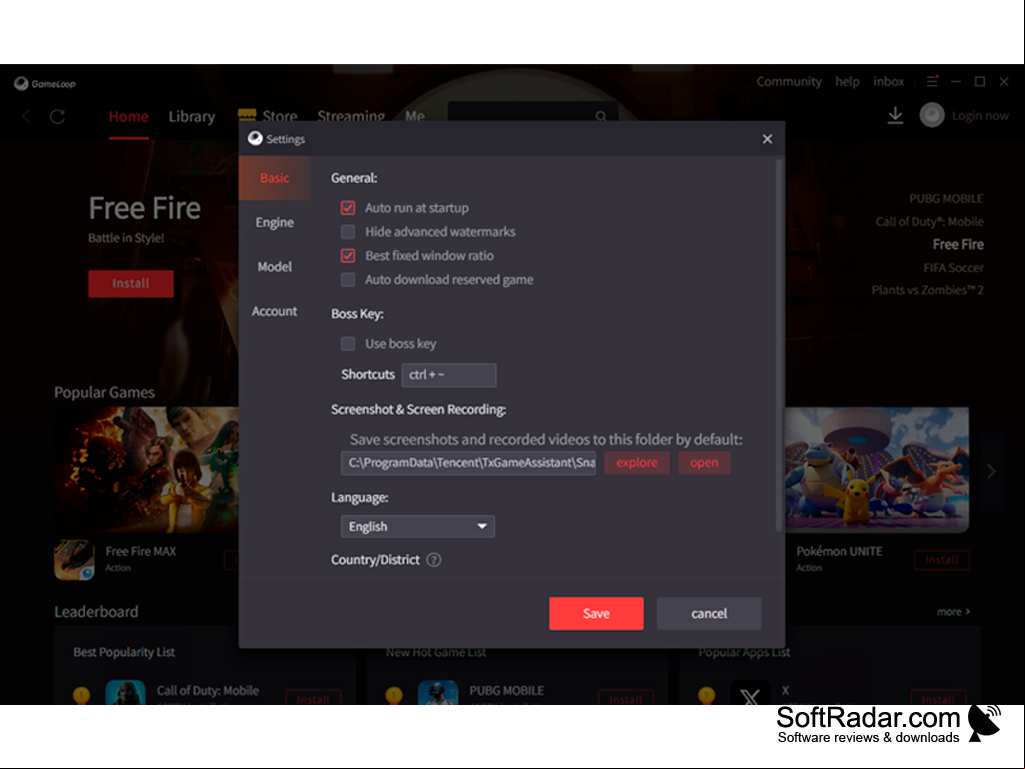This screenshot has width=1025, height=769.
Task: Toggle Auto run at startup checkbox
Action: [348, 208]
